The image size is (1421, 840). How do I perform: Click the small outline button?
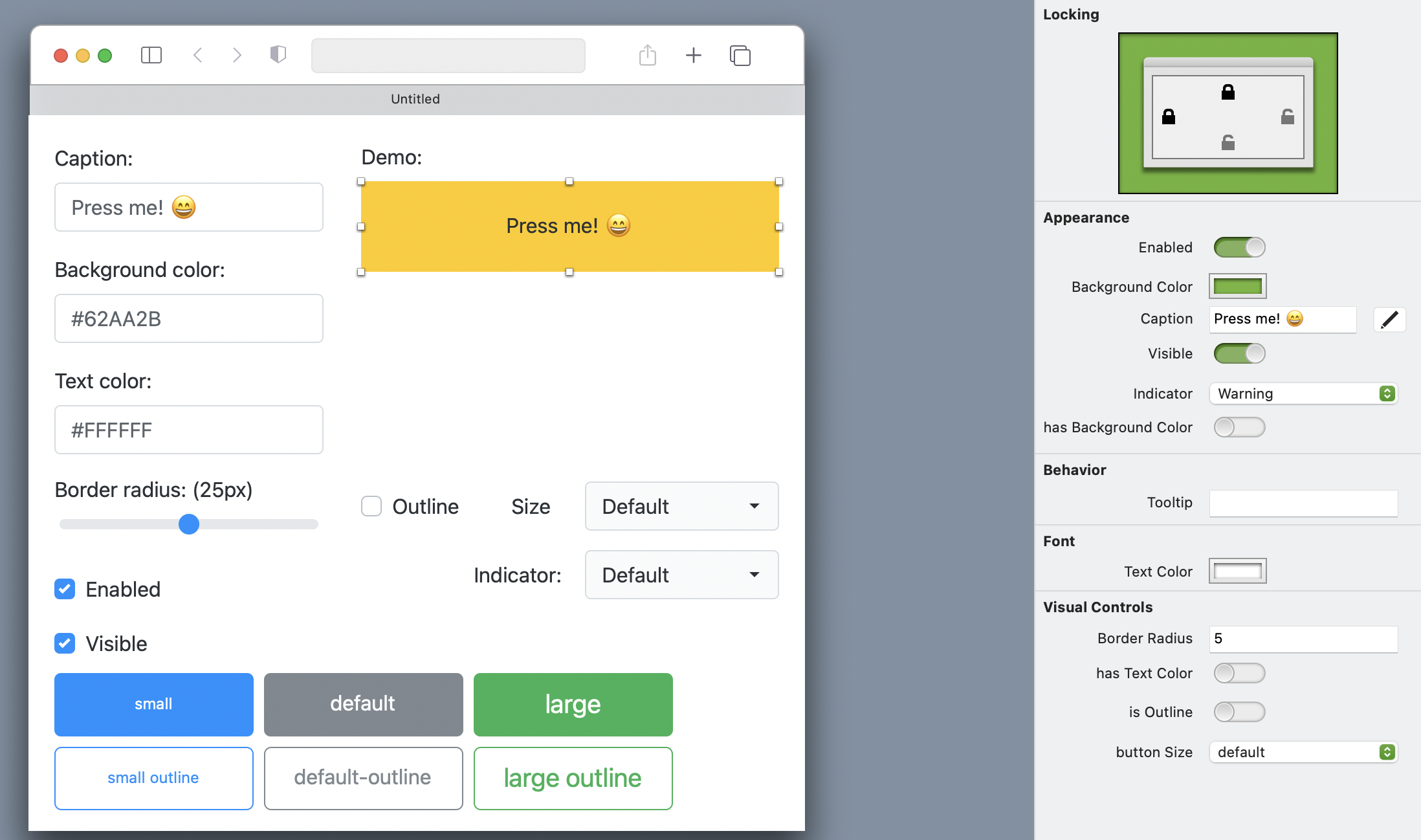coord(153,778)
